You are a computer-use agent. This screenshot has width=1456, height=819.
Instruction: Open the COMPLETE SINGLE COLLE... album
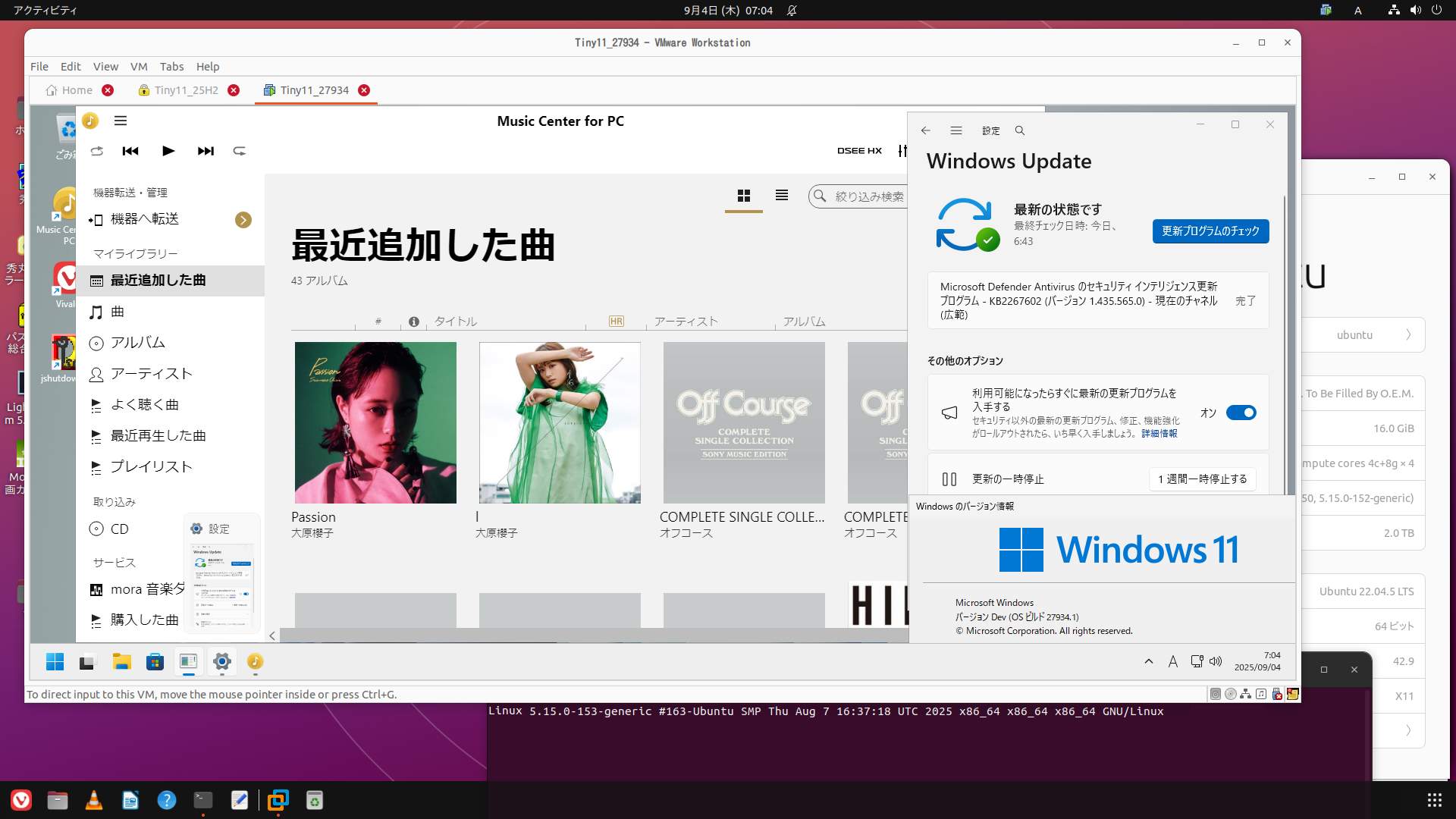[x=744, y=422]
